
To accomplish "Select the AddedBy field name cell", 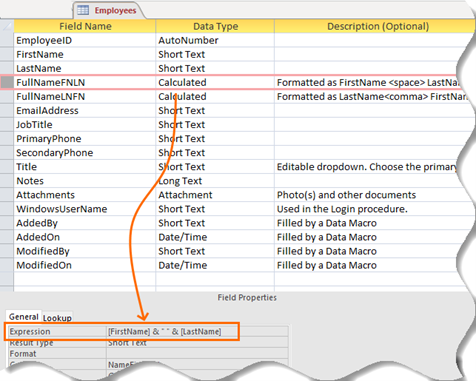I will point(85,223).
